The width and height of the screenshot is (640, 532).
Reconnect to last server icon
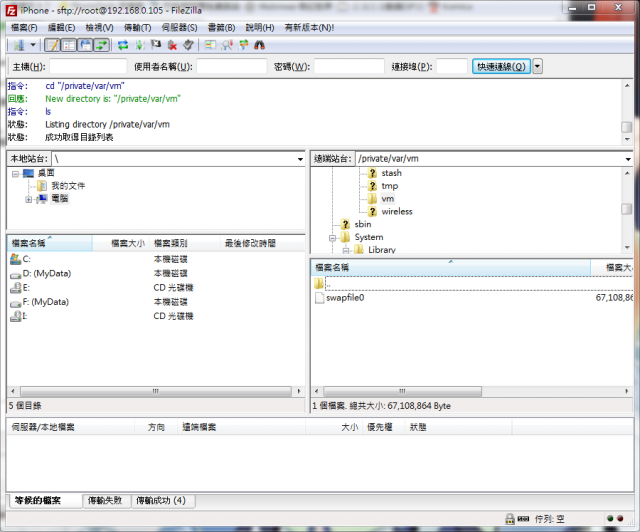tap(188, 45)
